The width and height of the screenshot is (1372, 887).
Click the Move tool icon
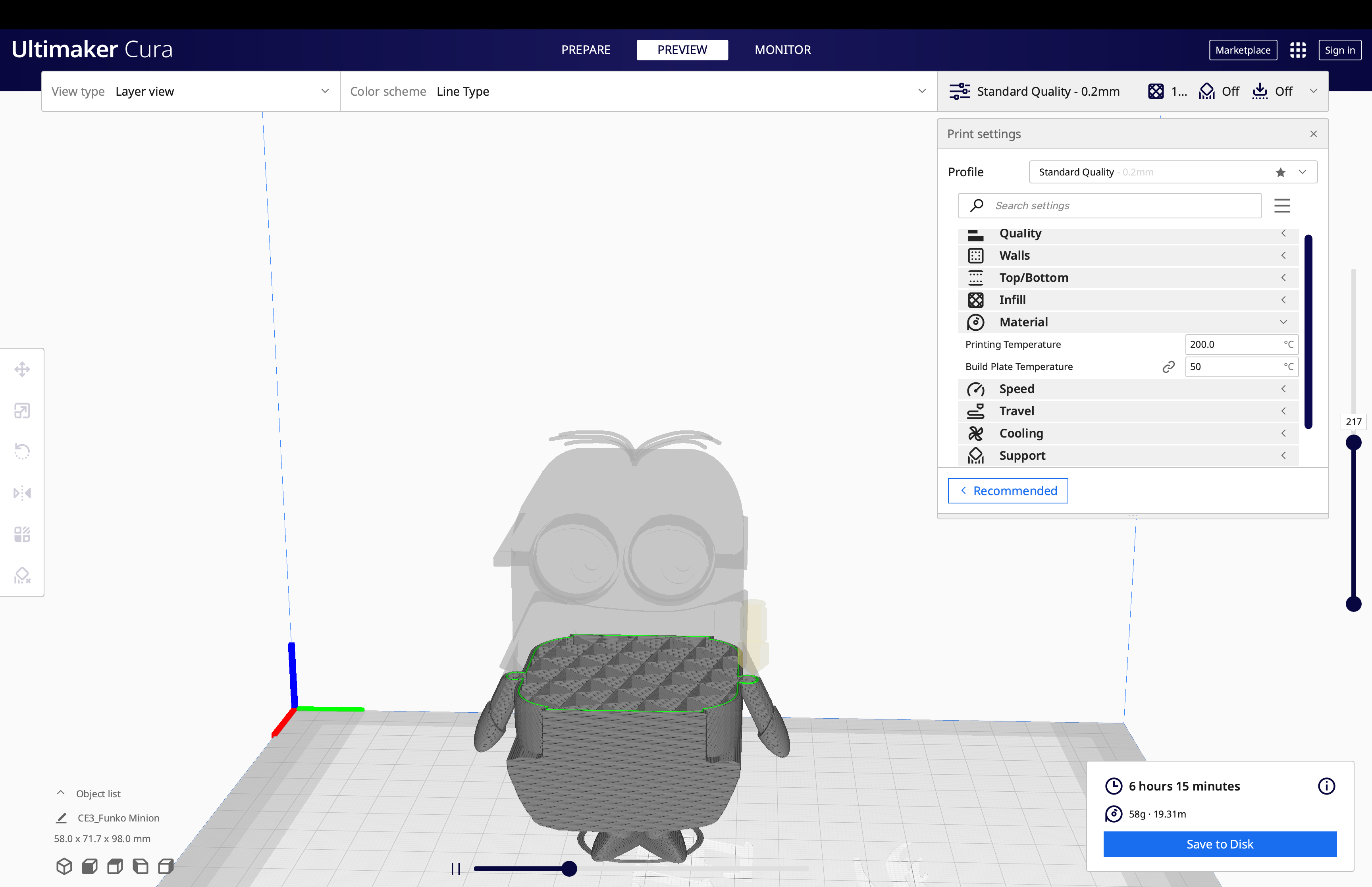pyautogui.click(x=22, y=369)
